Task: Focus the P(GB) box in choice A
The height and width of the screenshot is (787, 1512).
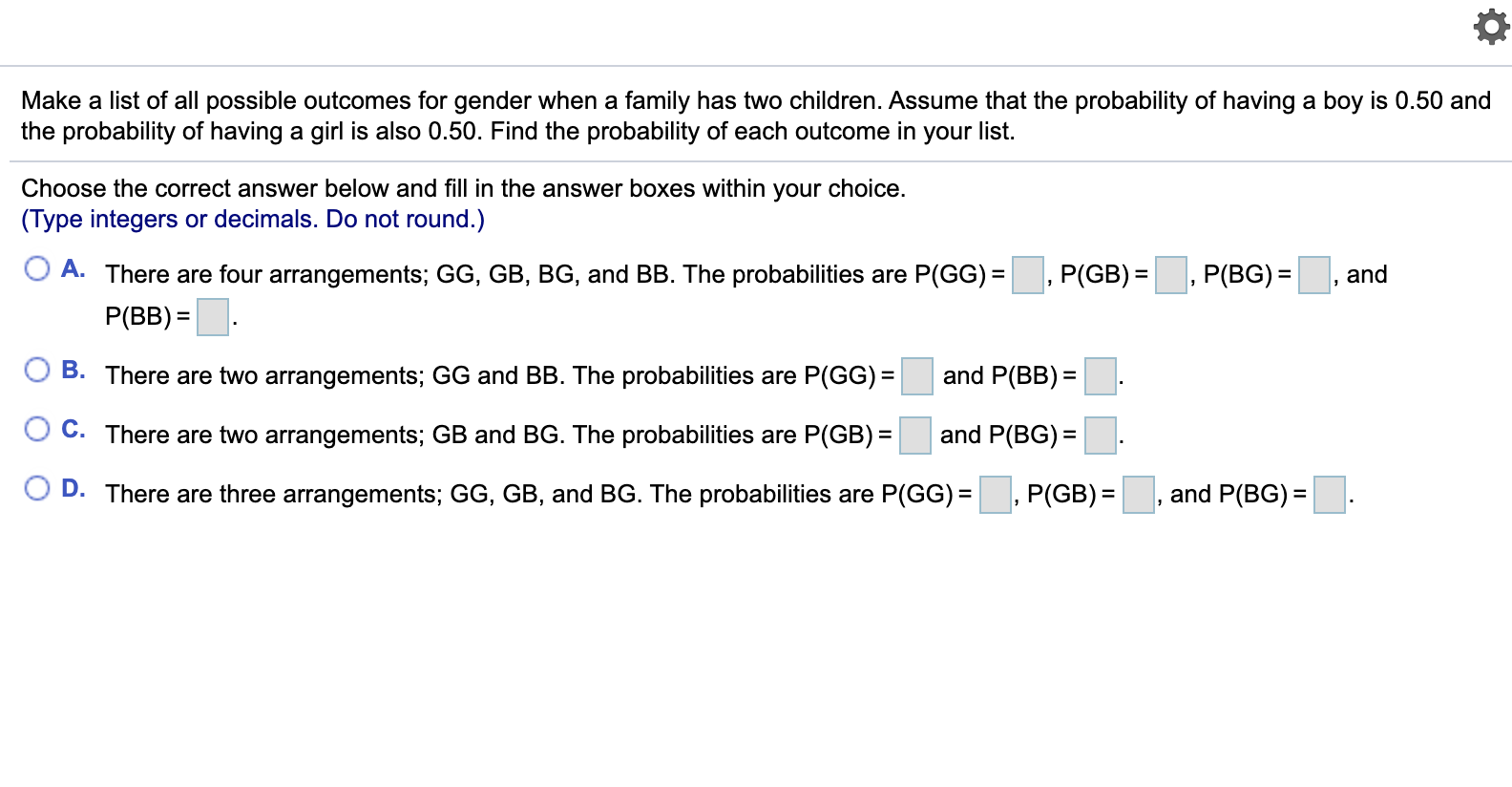Action: coord(1171,275)
